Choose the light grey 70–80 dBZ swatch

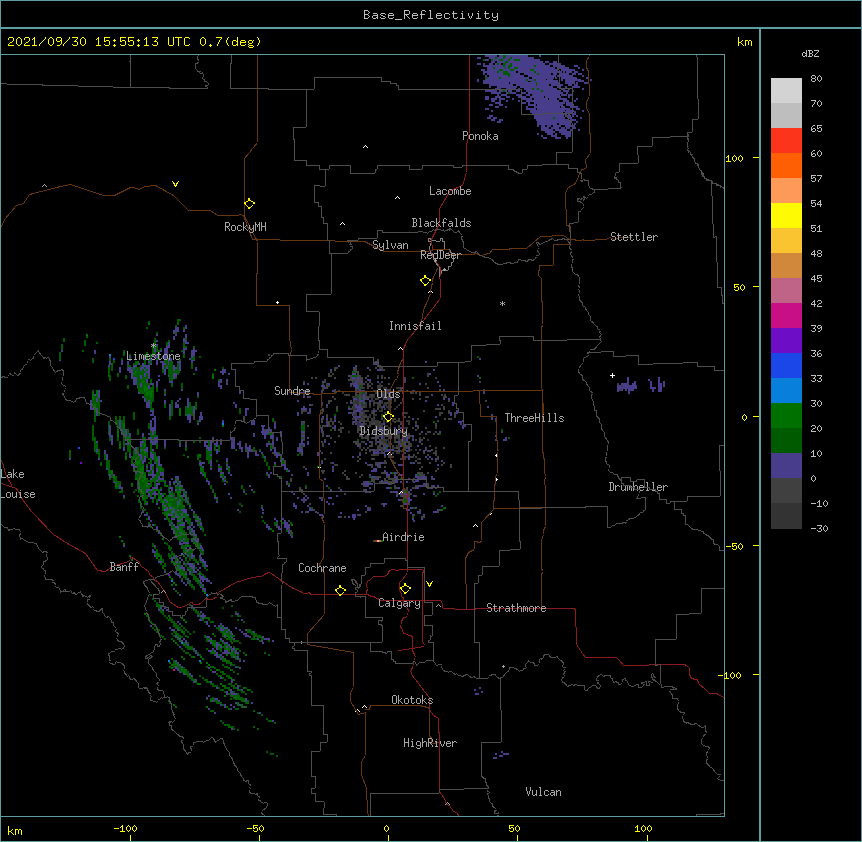pyautogui.click(x=786, y=90)
